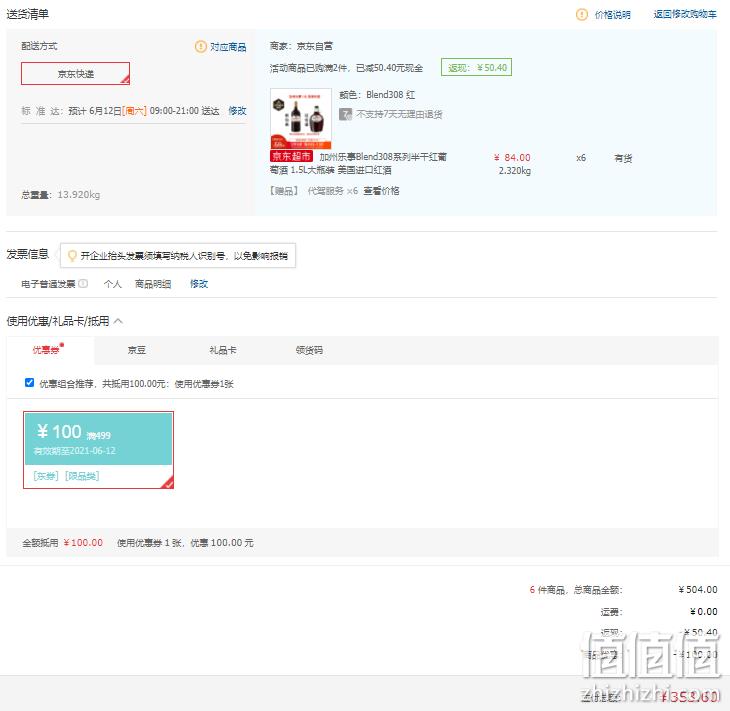Screen dimensions: 730x711
Task: Open the 加州乐事Blend308 product title
Action: point(358,163)
